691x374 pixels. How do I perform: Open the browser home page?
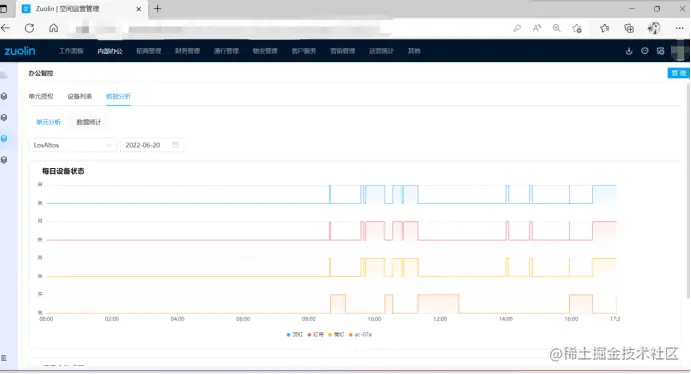pyautogui.click(x=53, y=28)
